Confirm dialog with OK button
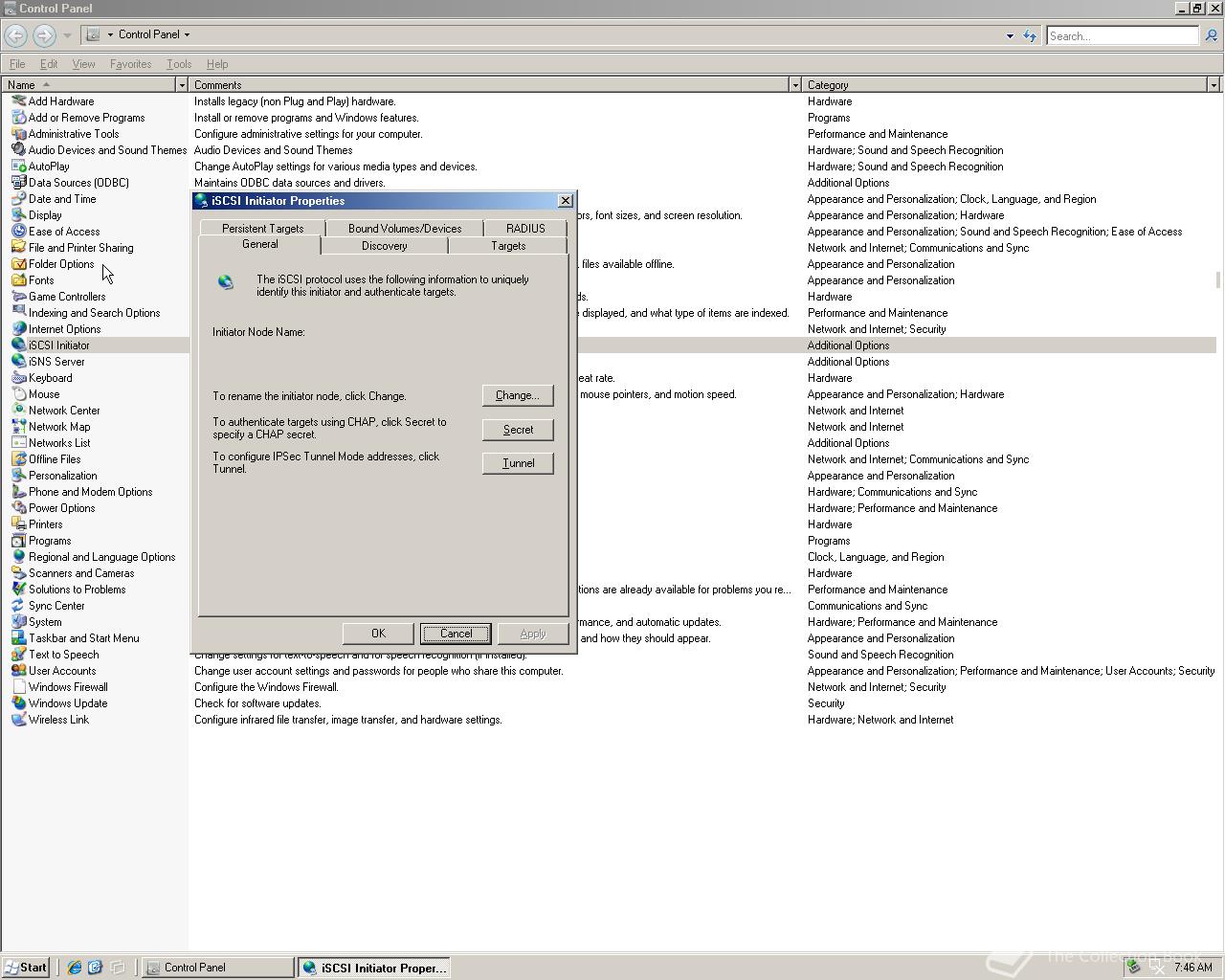The image size is (1225, 980). coord(378,634)
